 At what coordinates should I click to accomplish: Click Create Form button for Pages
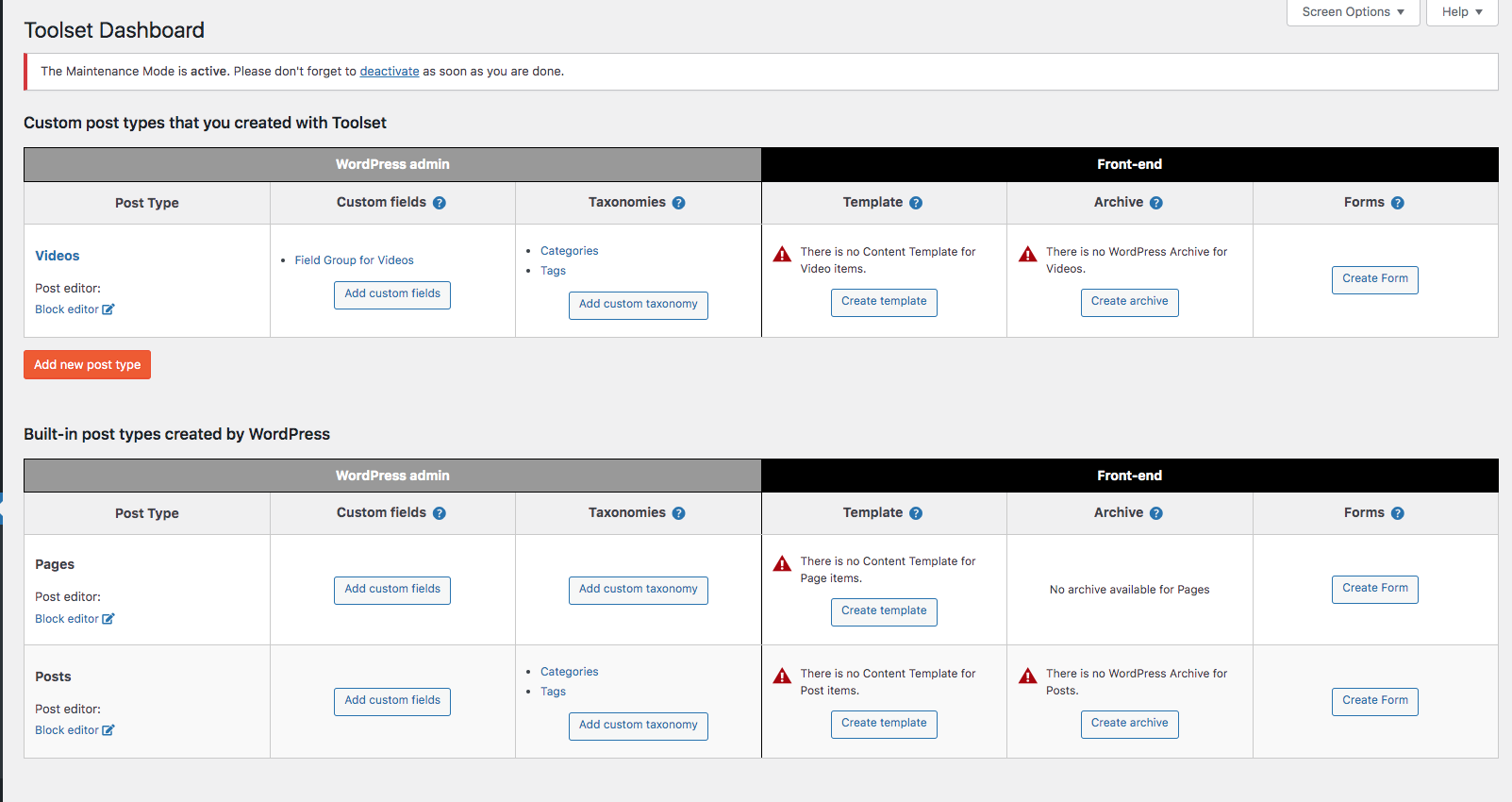1374,589
